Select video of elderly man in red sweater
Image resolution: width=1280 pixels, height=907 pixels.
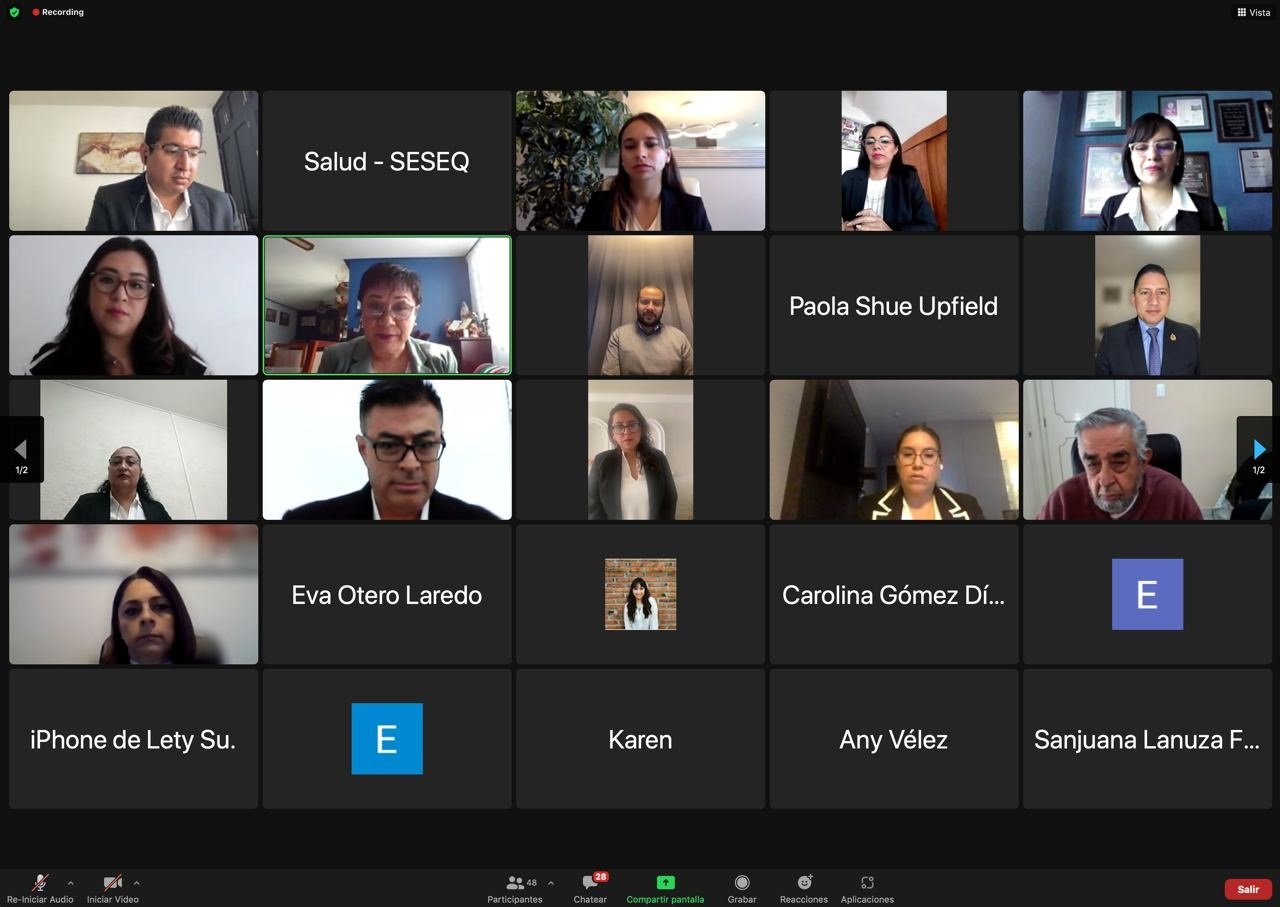[1147, 450]
